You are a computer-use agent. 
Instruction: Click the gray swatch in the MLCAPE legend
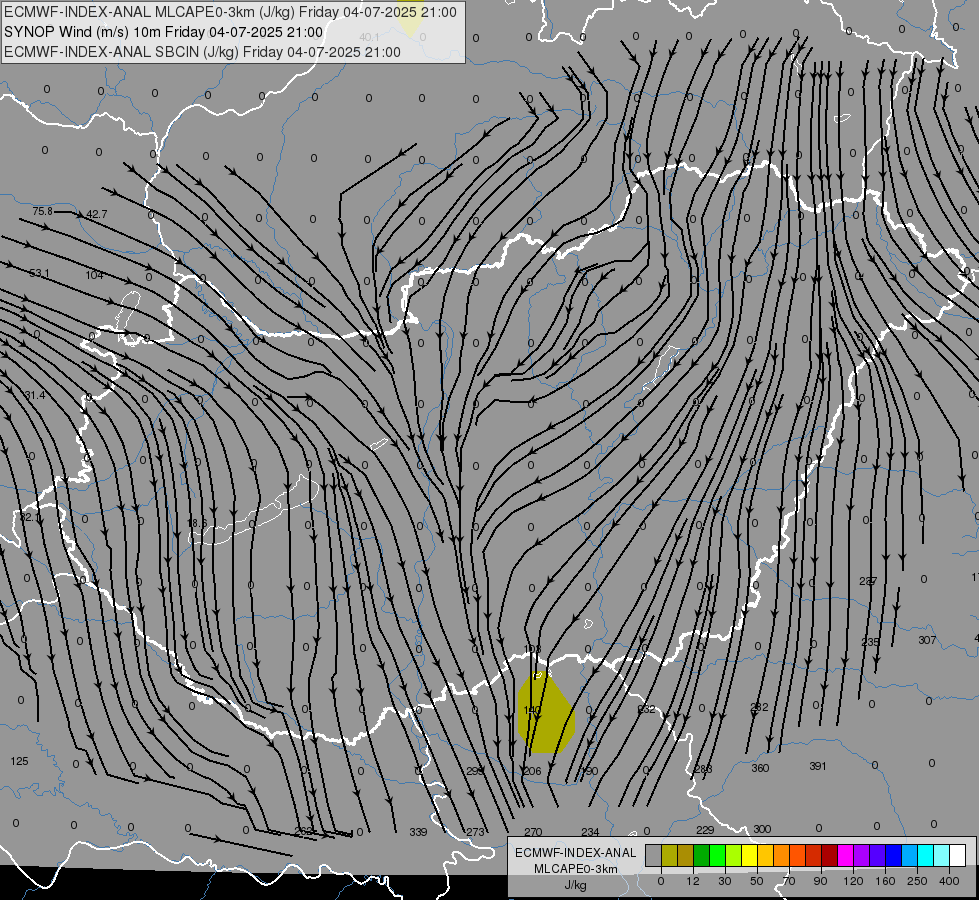coord(653,855)
